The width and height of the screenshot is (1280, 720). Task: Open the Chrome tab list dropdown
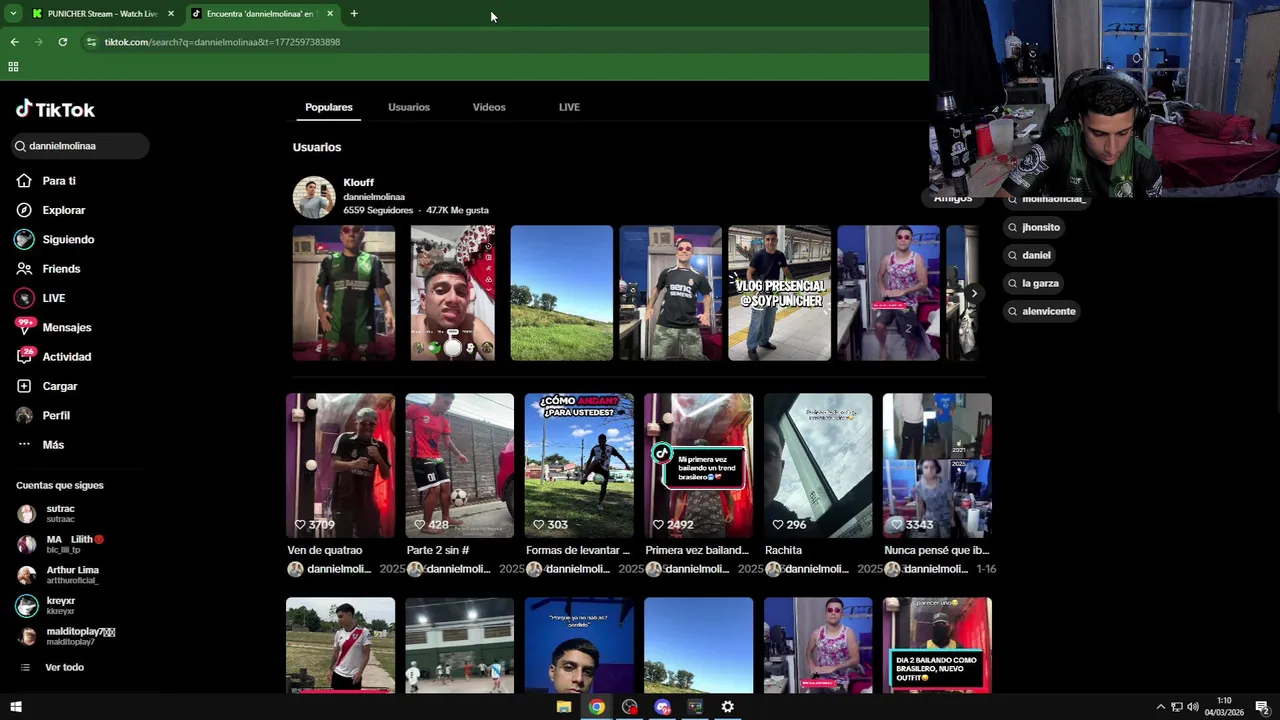tap(13, 14)
